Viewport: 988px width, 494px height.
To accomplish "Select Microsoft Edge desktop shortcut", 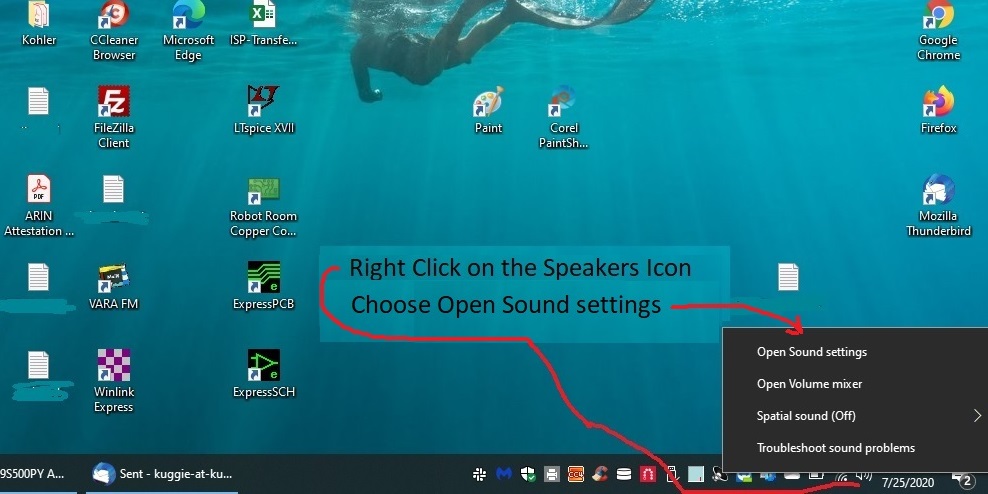I will click(x=188, y=32).
